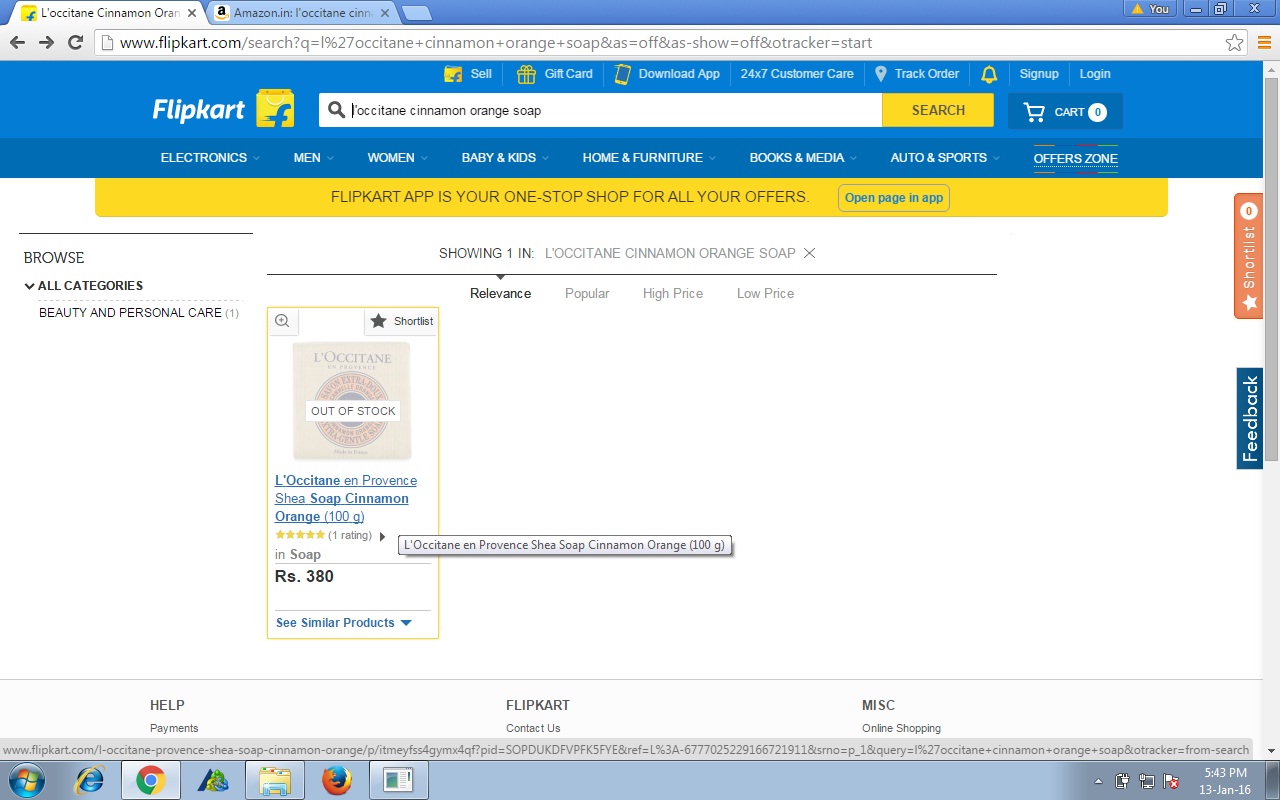Sort results by High Price
The height and width of the screenshot is (800, 1280).
[673, 294]
